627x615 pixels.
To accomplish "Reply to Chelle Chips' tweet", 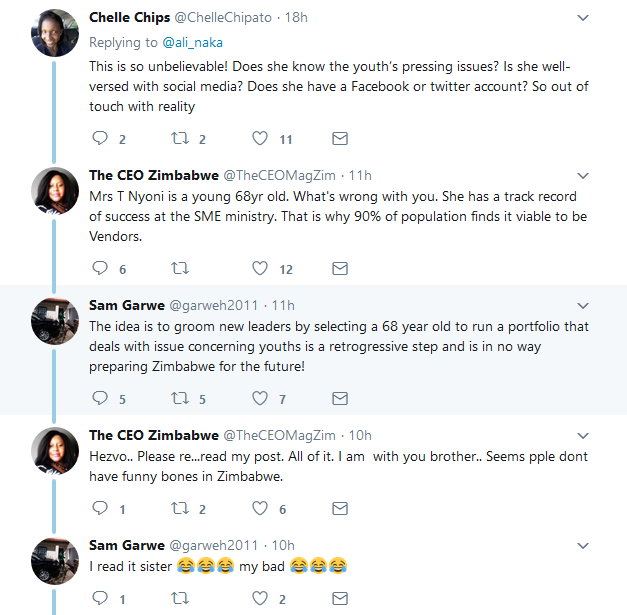I will point(99,138).
